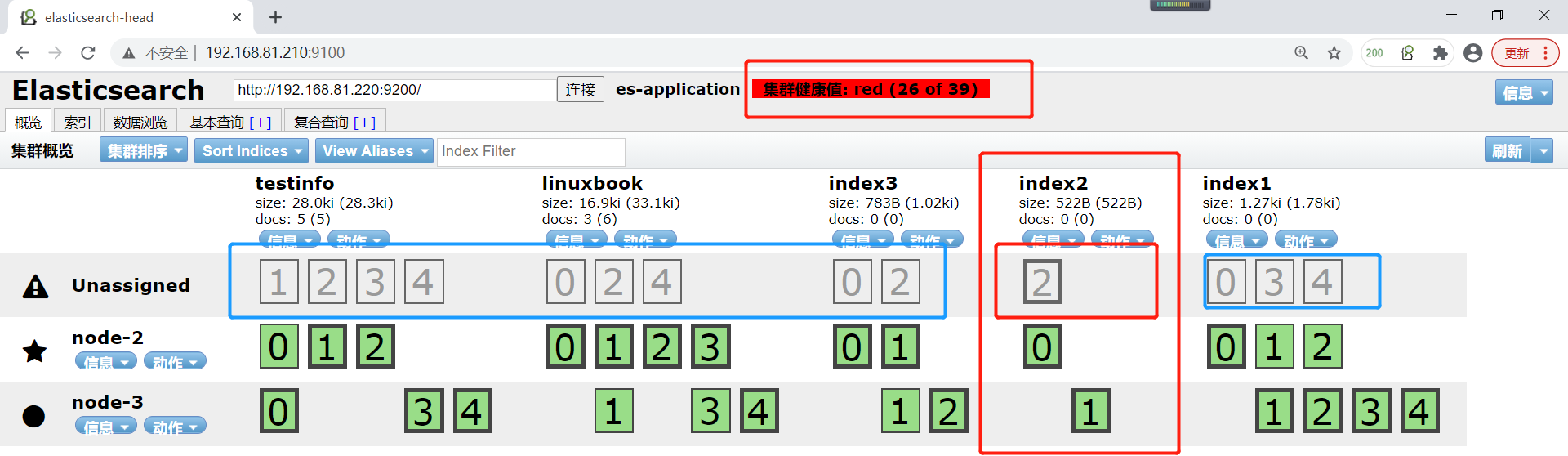Select unassigned shard 2 of index2
The height and width of the screenshot is (456, 1568).
pos(1043,282)
